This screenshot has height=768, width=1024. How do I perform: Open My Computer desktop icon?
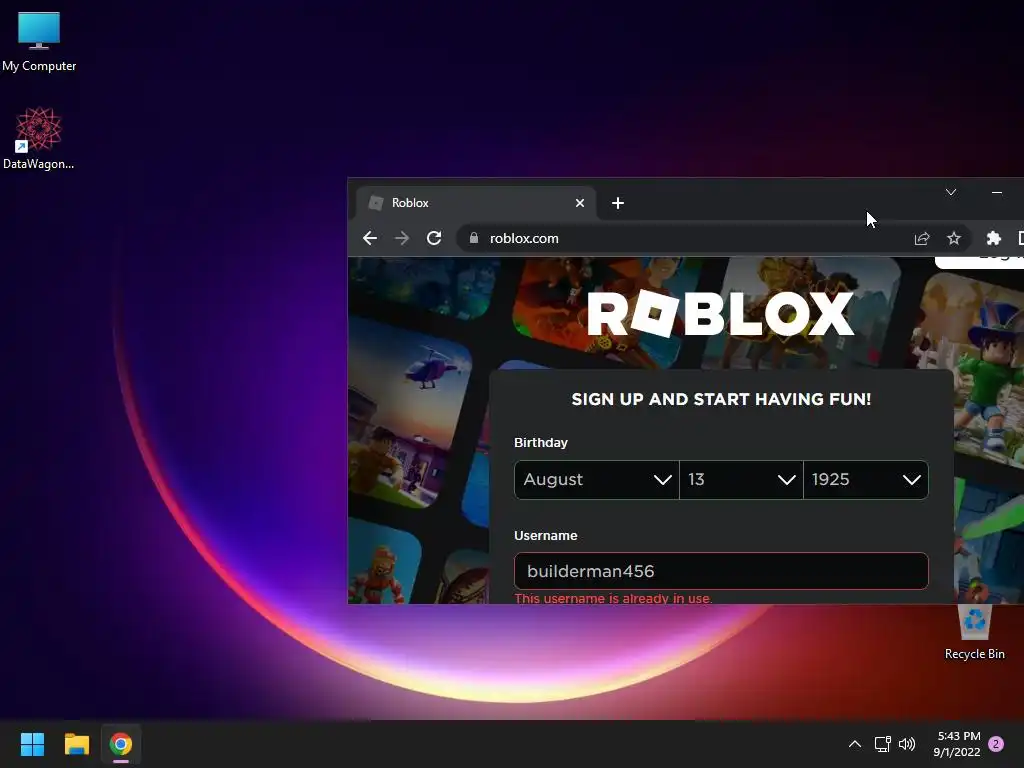(39, 42)
